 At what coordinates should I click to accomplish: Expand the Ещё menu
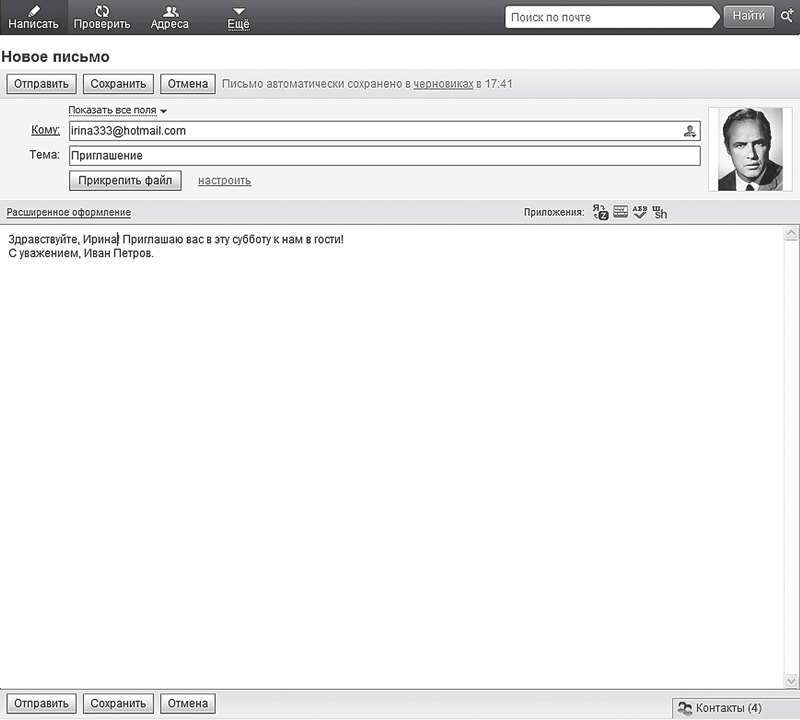(x=238, y=17)
